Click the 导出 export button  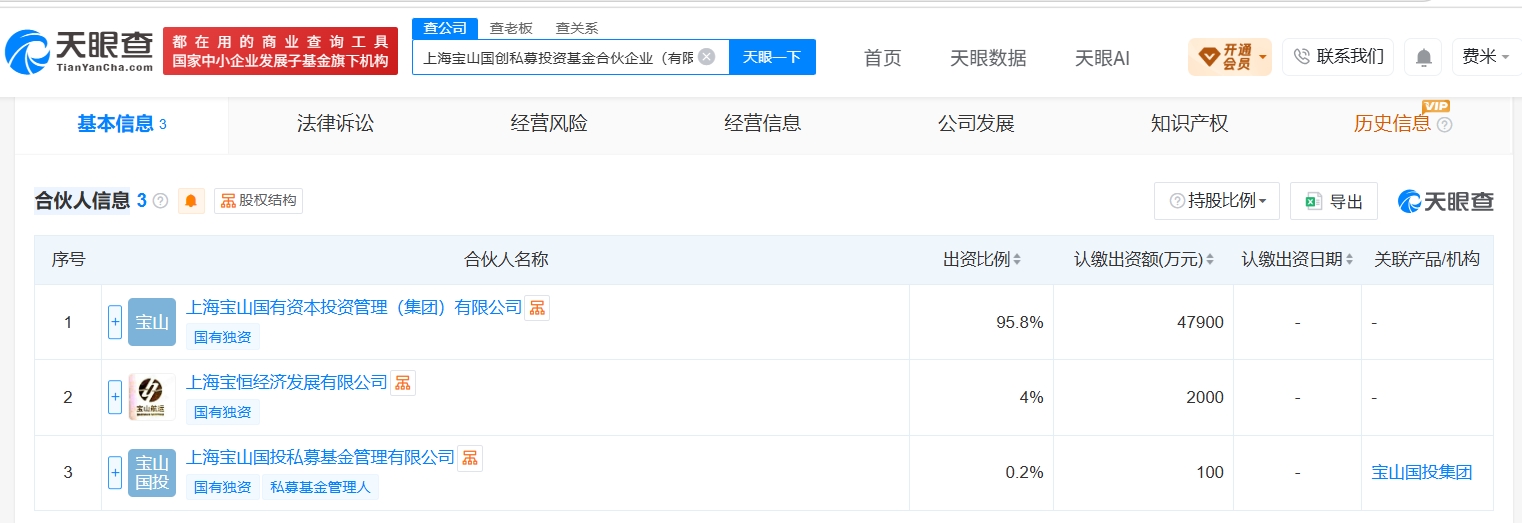[x=1334, y=201]
